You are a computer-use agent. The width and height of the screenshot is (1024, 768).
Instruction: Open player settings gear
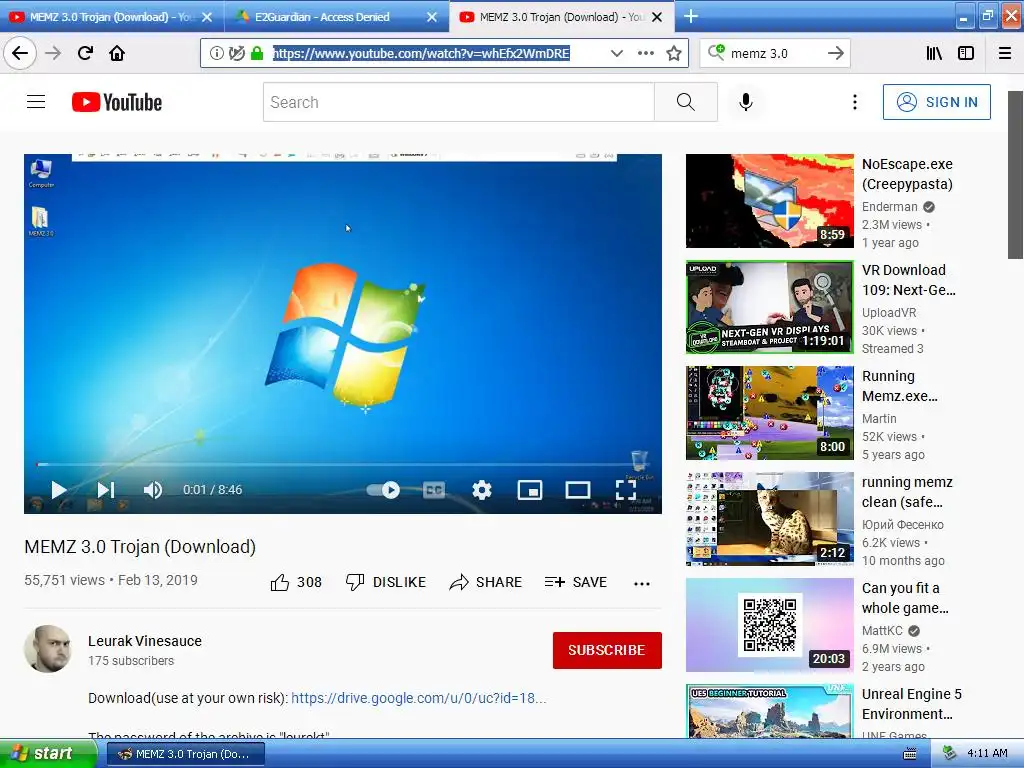(x=482, y=490)
